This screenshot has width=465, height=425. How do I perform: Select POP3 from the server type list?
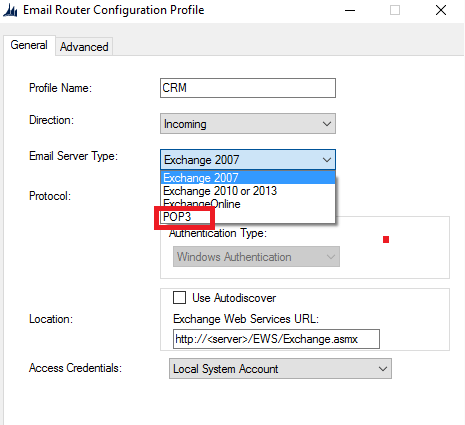point(248,217)
